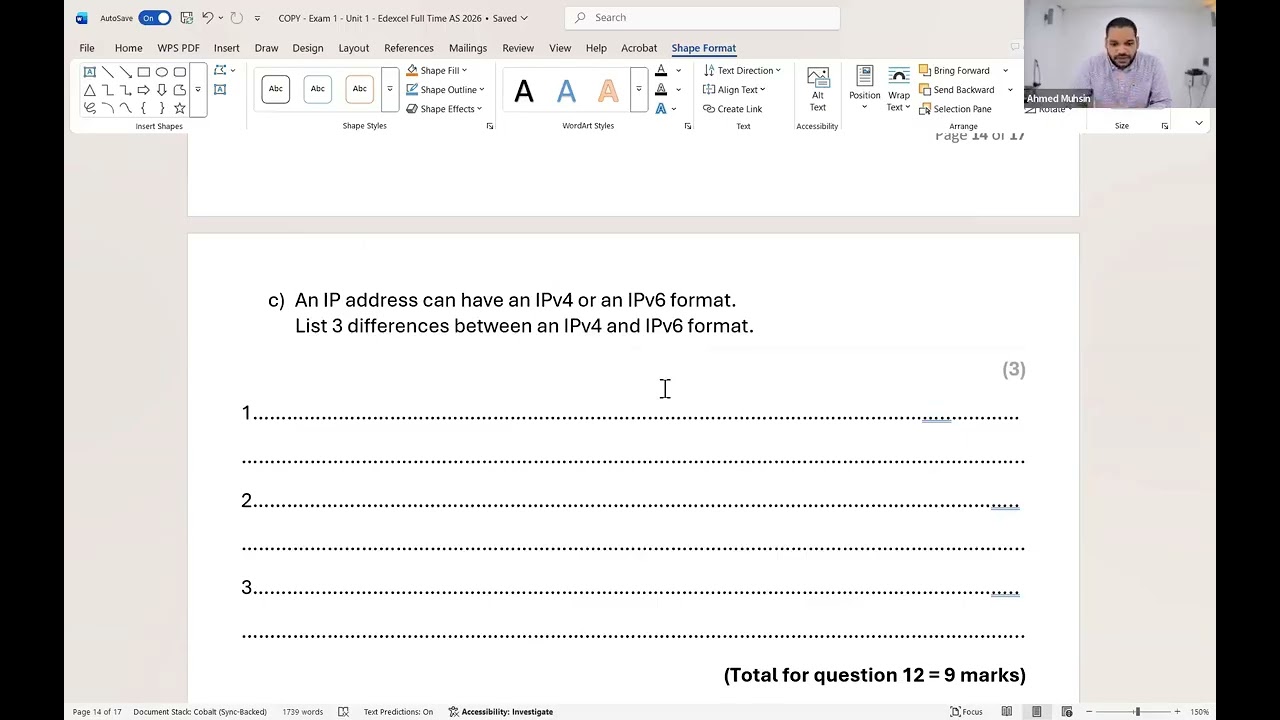Click the Text Effects icon
The image size is (1280, 720).
(x=661, y=108)
